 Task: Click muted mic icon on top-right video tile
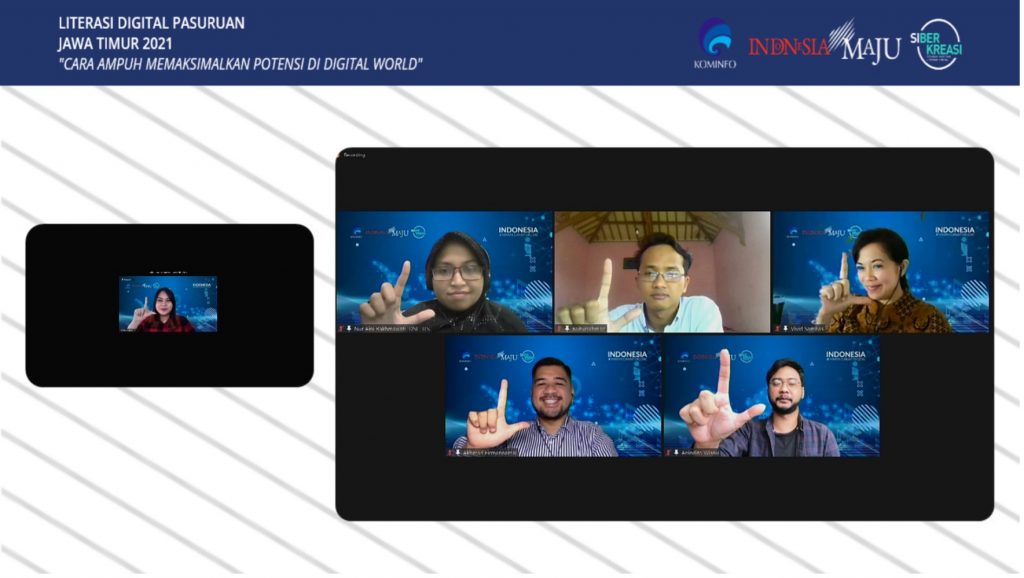pos(778,328)
